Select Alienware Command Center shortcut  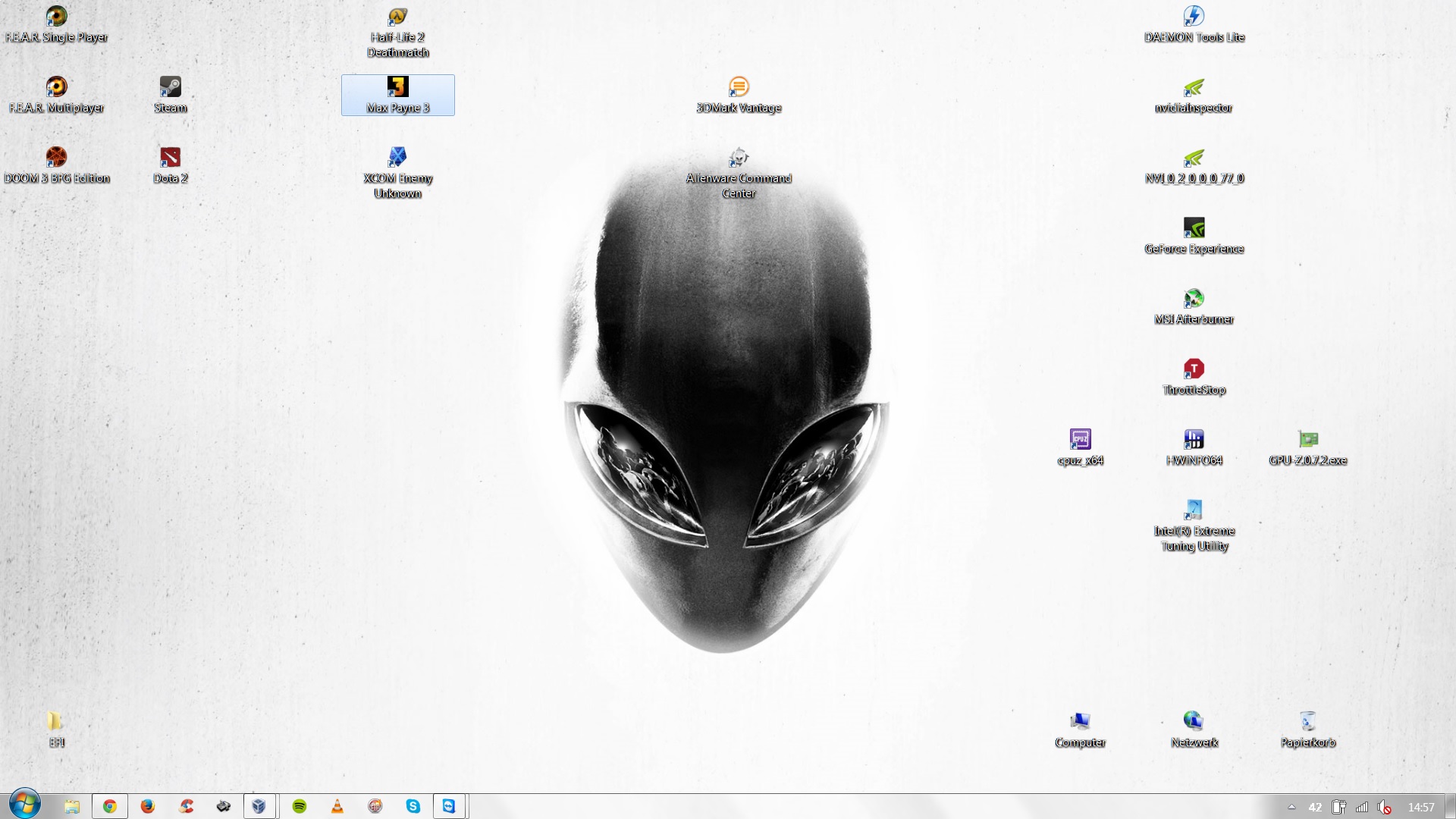[x=739, y=173]
